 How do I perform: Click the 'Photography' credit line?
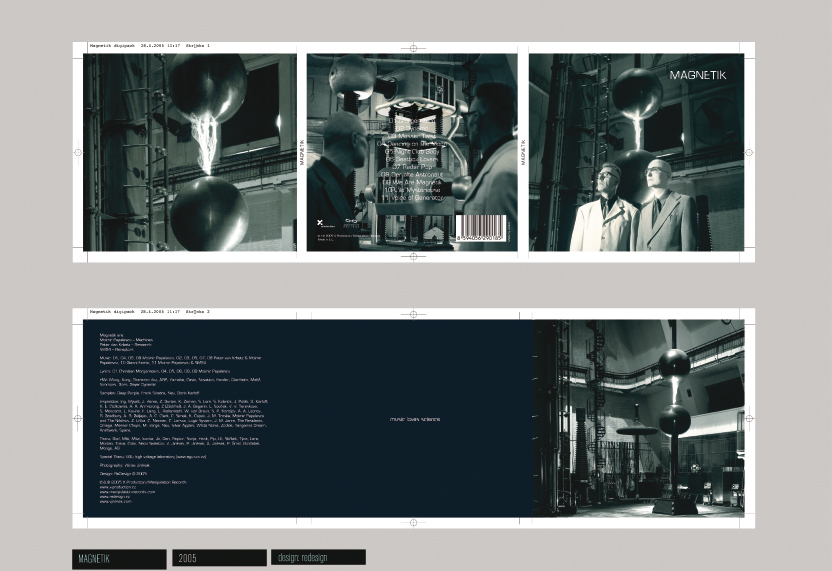coord(123,465)
